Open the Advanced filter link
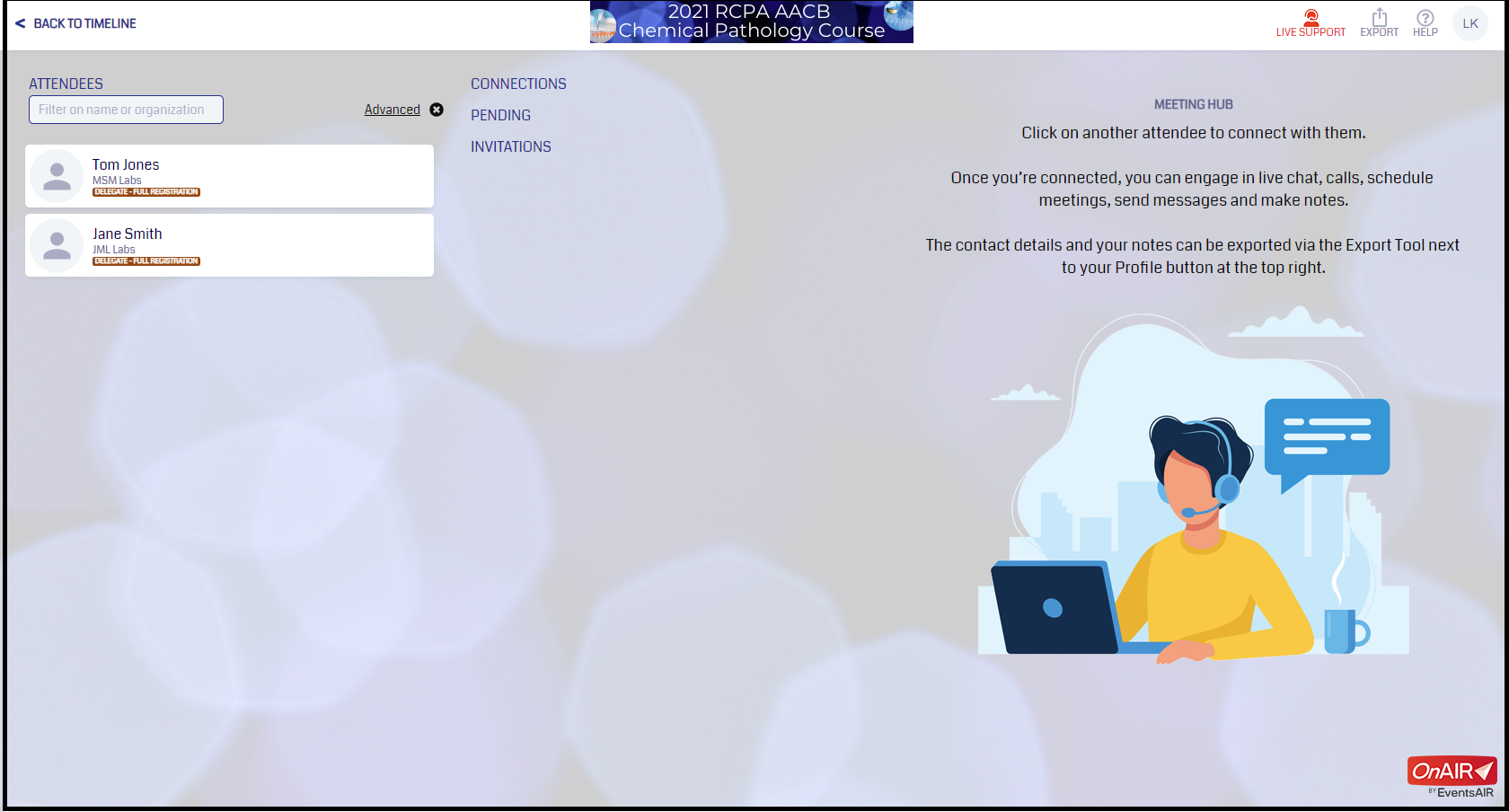The width and height of the screenshot is (1509, 812). point(392,110)
